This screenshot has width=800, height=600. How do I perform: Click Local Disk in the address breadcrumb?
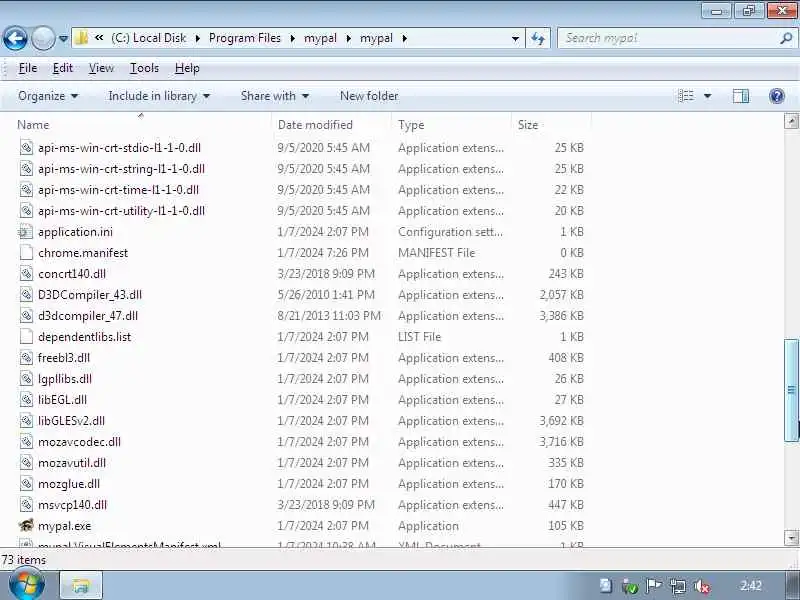148,38
